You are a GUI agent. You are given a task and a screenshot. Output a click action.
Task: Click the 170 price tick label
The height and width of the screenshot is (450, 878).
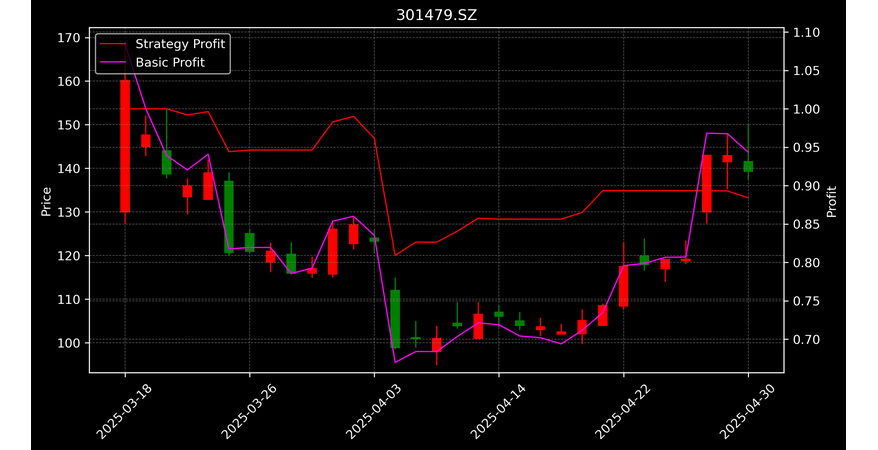pyautogui.click(x=69, y=38)
